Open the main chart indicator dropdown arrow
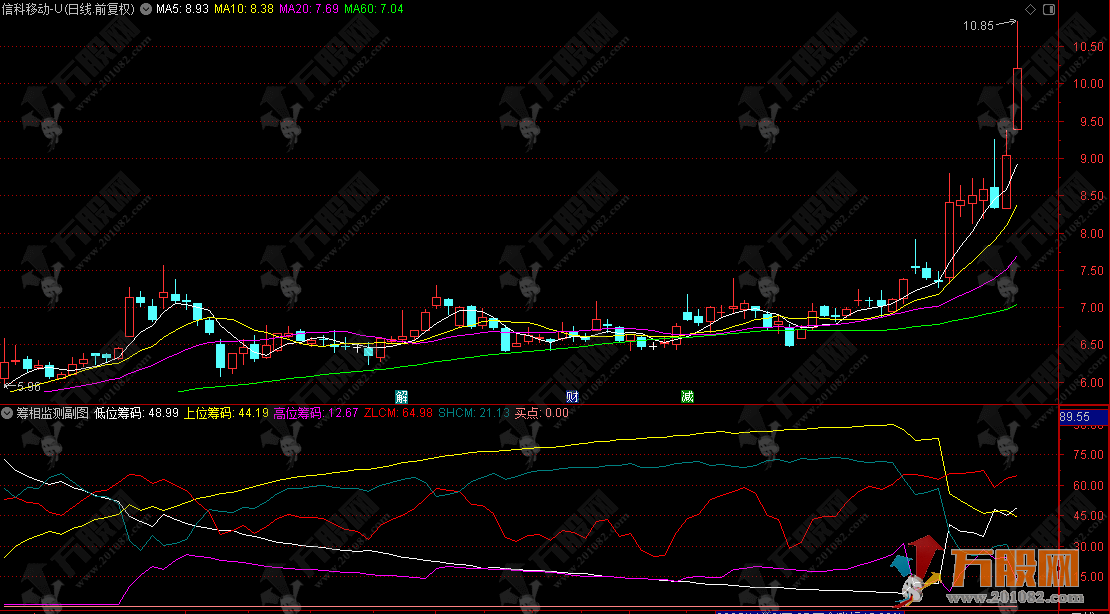1110x614 pixels. (x=146, y=8)
